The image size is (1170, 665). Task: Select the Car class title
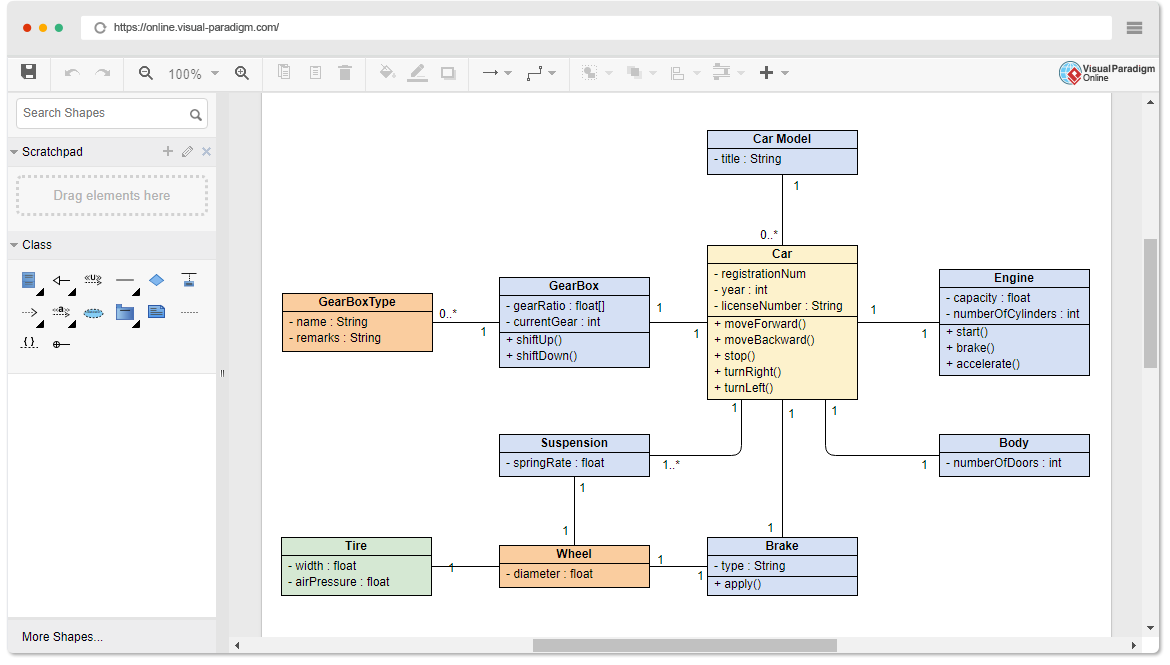pos(782,254)
